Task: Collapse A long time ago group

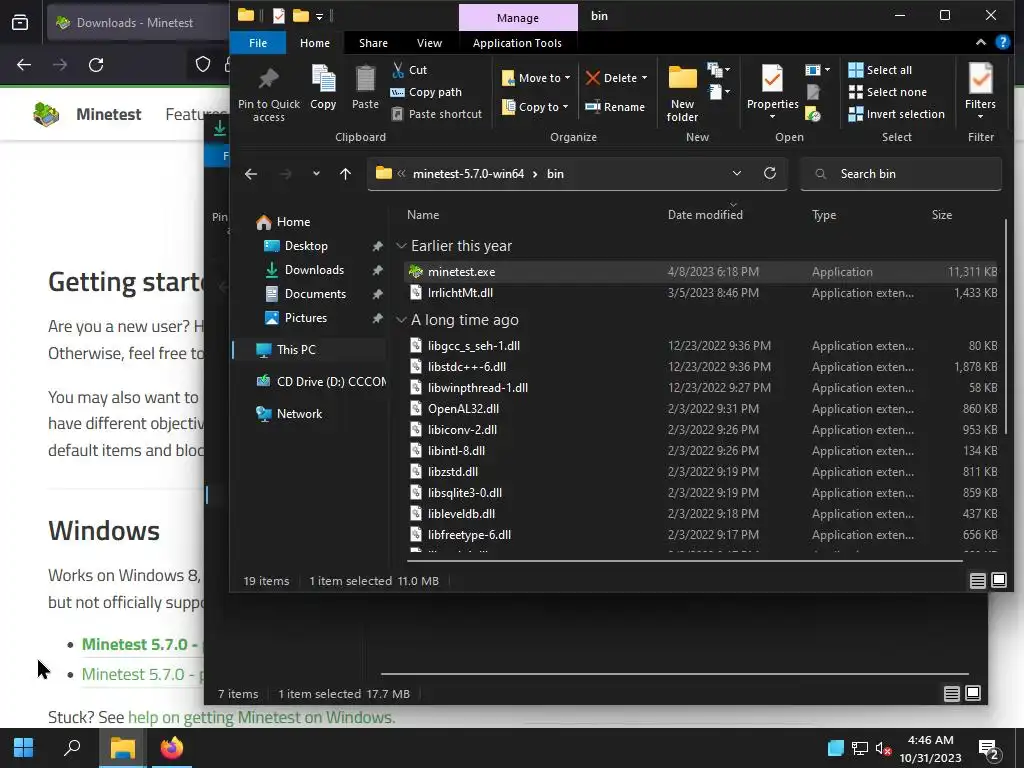Action: (401, 320)
